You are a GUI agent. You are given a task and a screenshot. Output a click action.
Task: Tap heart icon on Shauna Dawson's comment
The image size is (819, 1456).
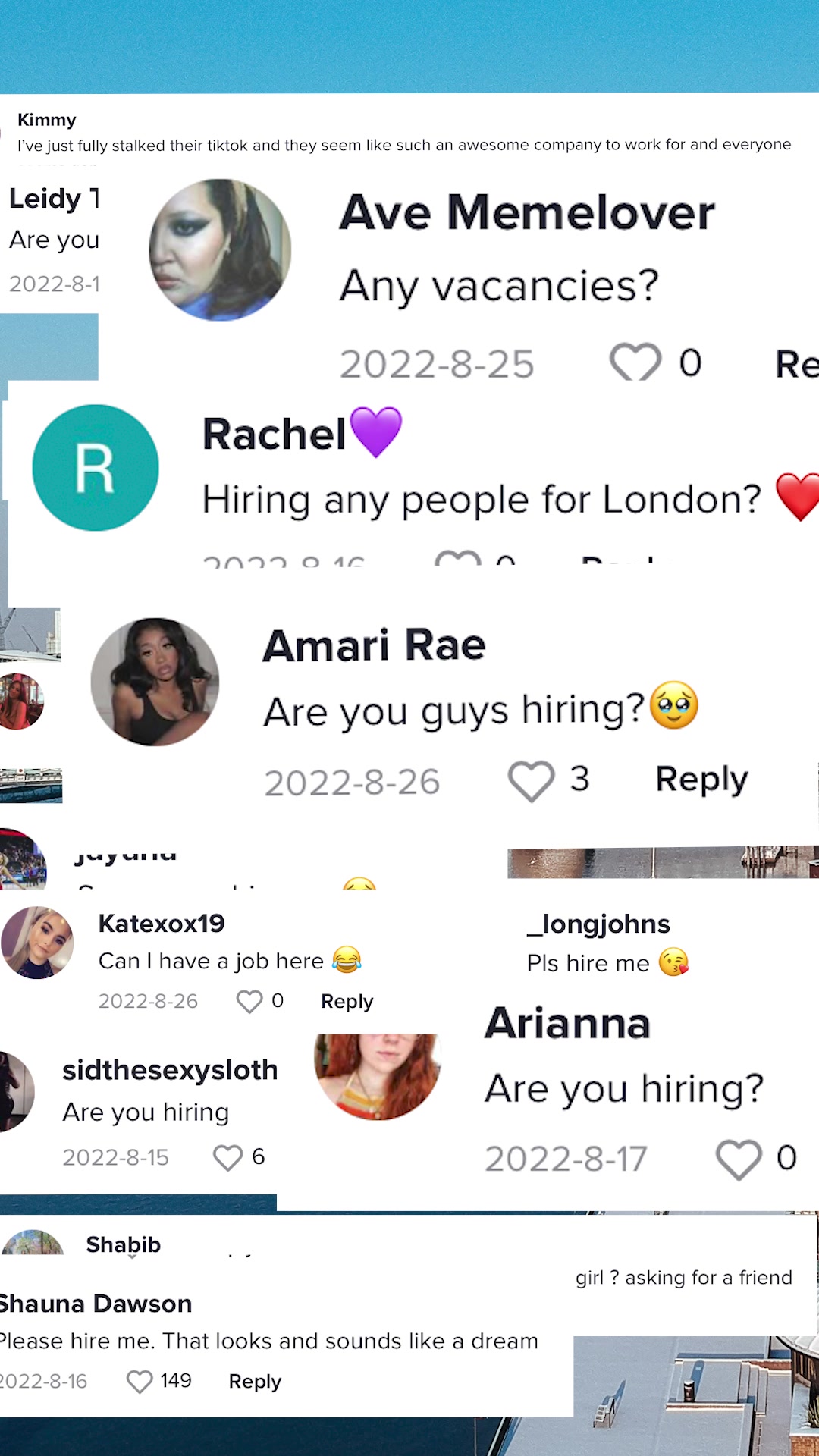[x=140, y=1381]
